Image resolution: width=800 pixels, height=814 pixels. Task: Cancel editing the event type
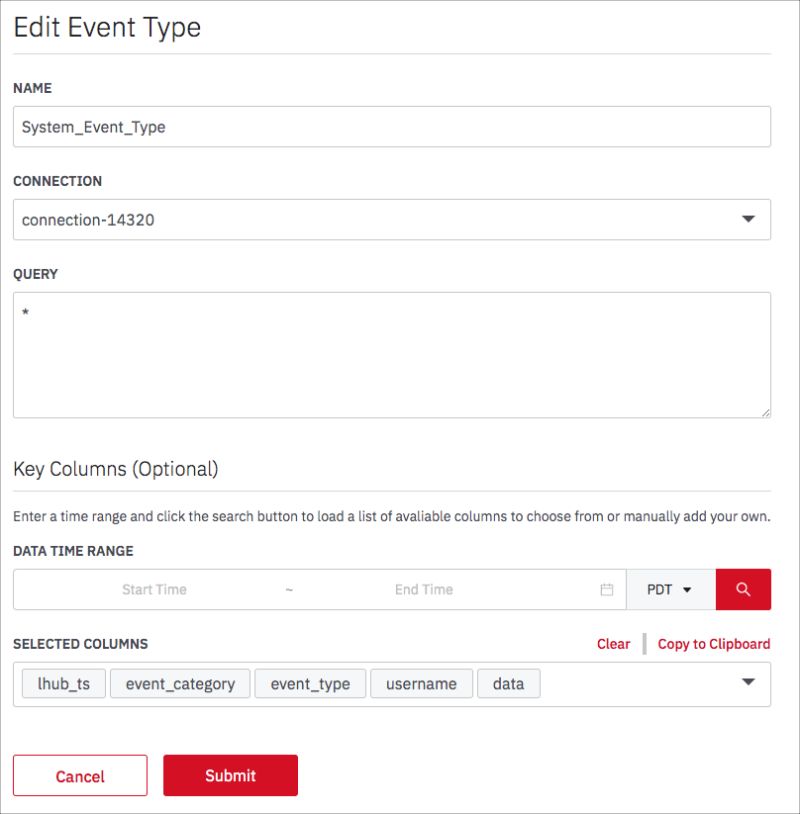[x=80, y=775]
